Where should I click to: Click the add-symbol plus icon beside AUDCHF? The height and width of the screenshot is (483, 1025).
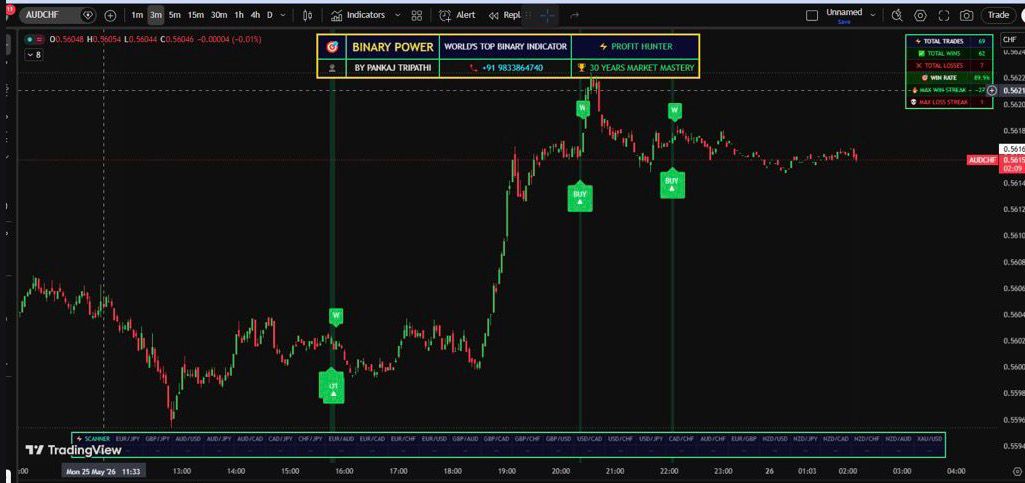pos(110,15)
